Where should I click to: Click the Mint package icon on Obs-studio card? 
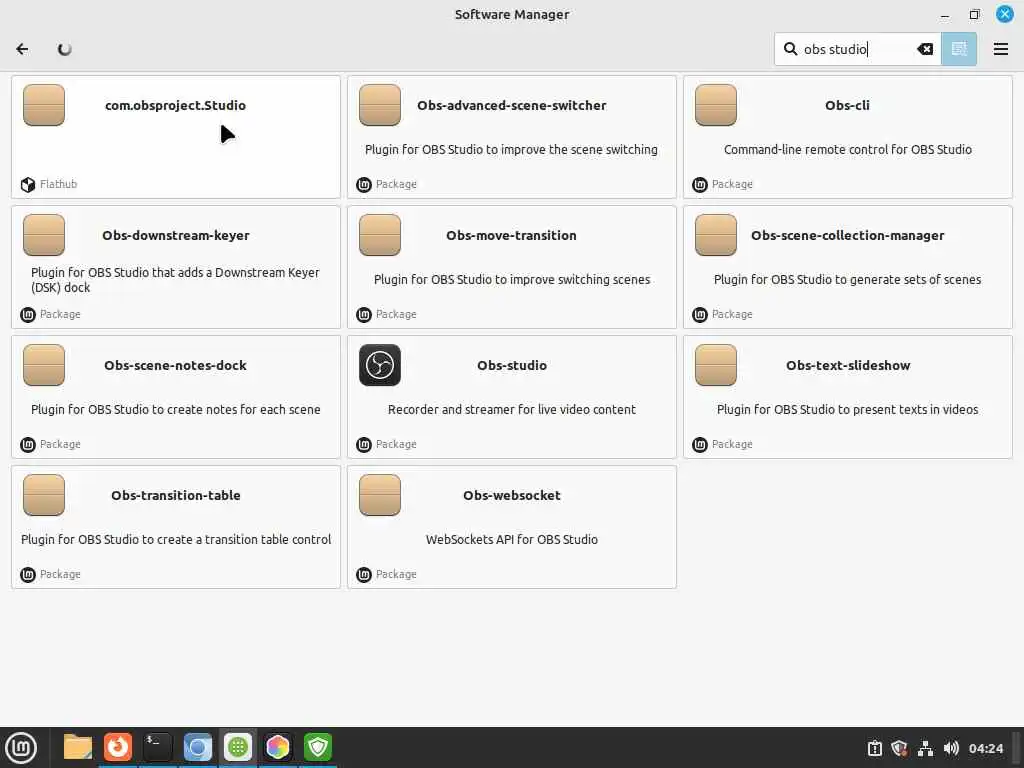364,445
